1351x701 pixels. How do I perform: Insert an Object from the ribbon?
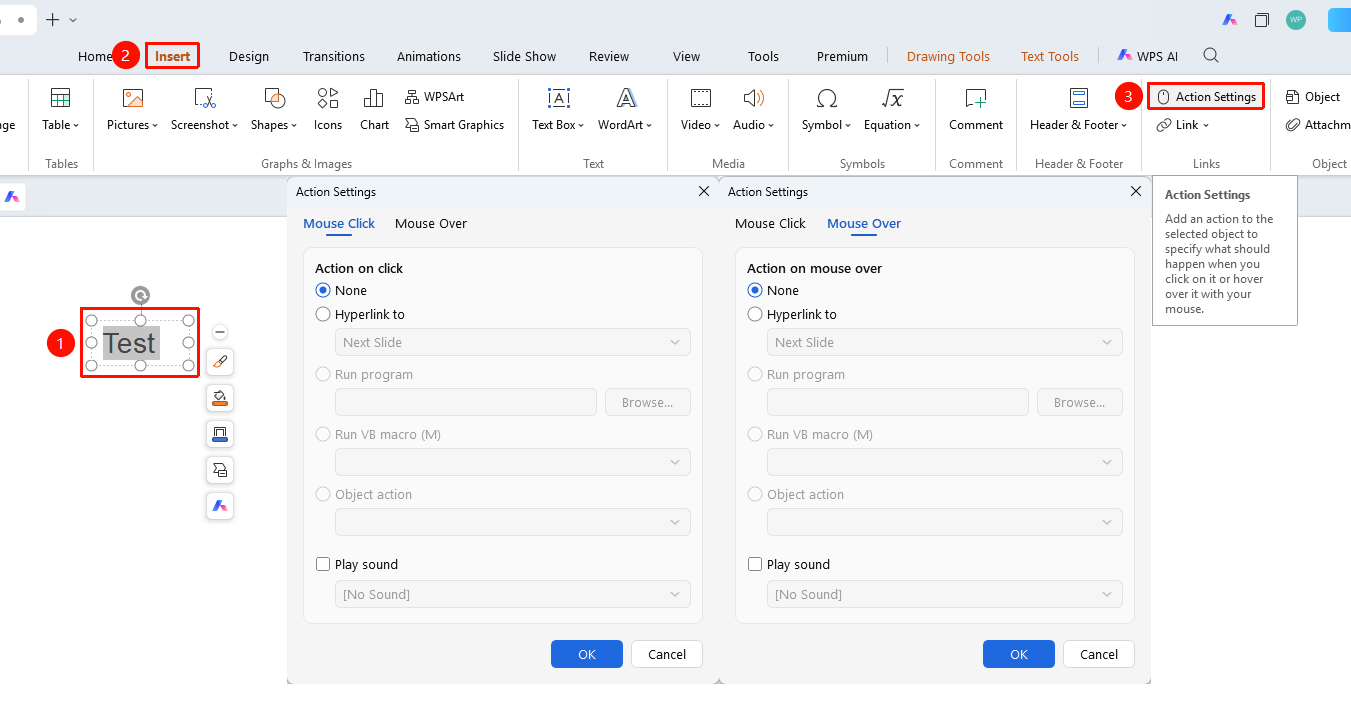[x=1313, y=97]
